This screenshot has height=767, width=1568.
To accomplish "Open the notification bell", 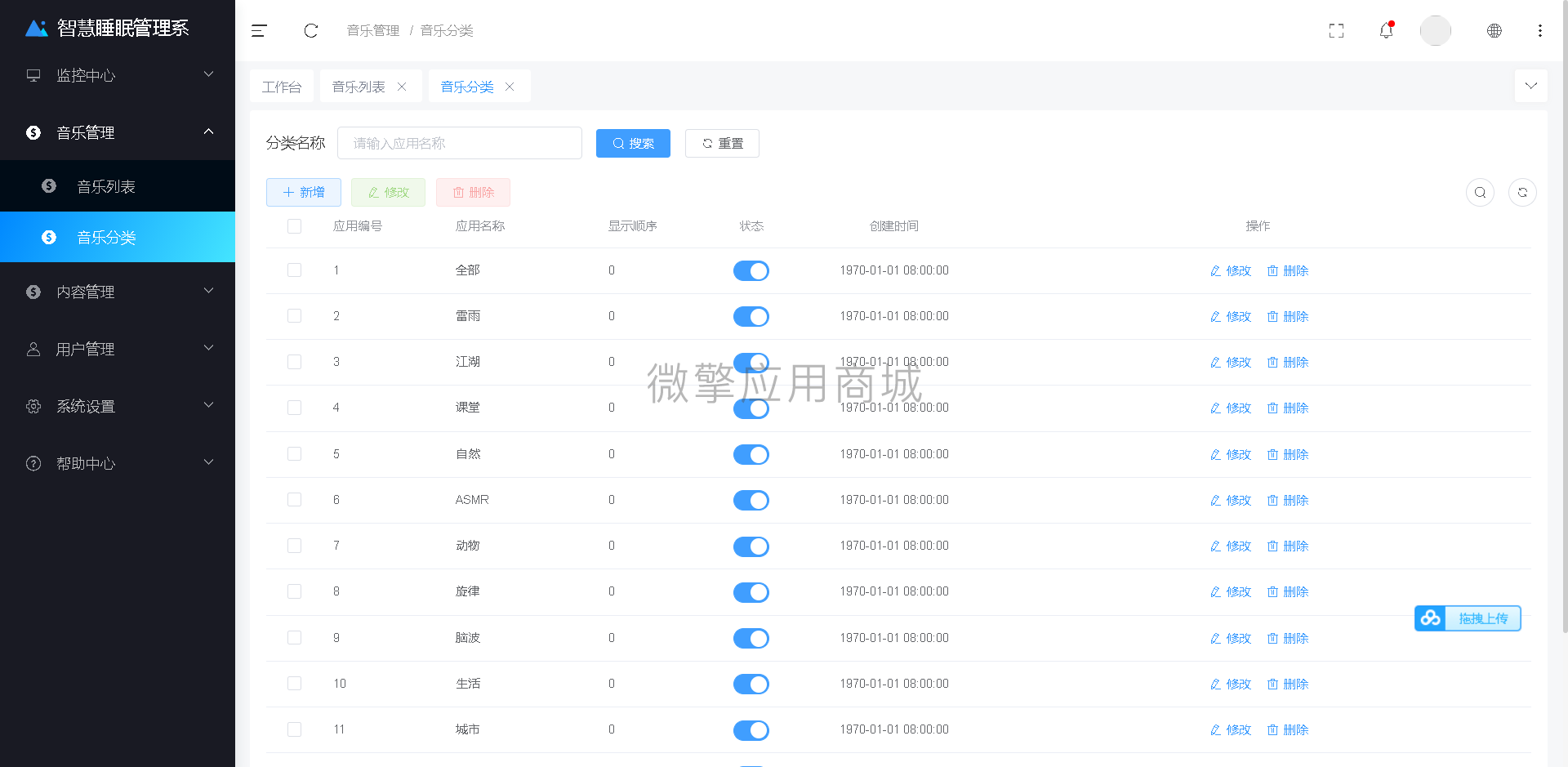I will pyautogui.click(x=1387, y=31).
